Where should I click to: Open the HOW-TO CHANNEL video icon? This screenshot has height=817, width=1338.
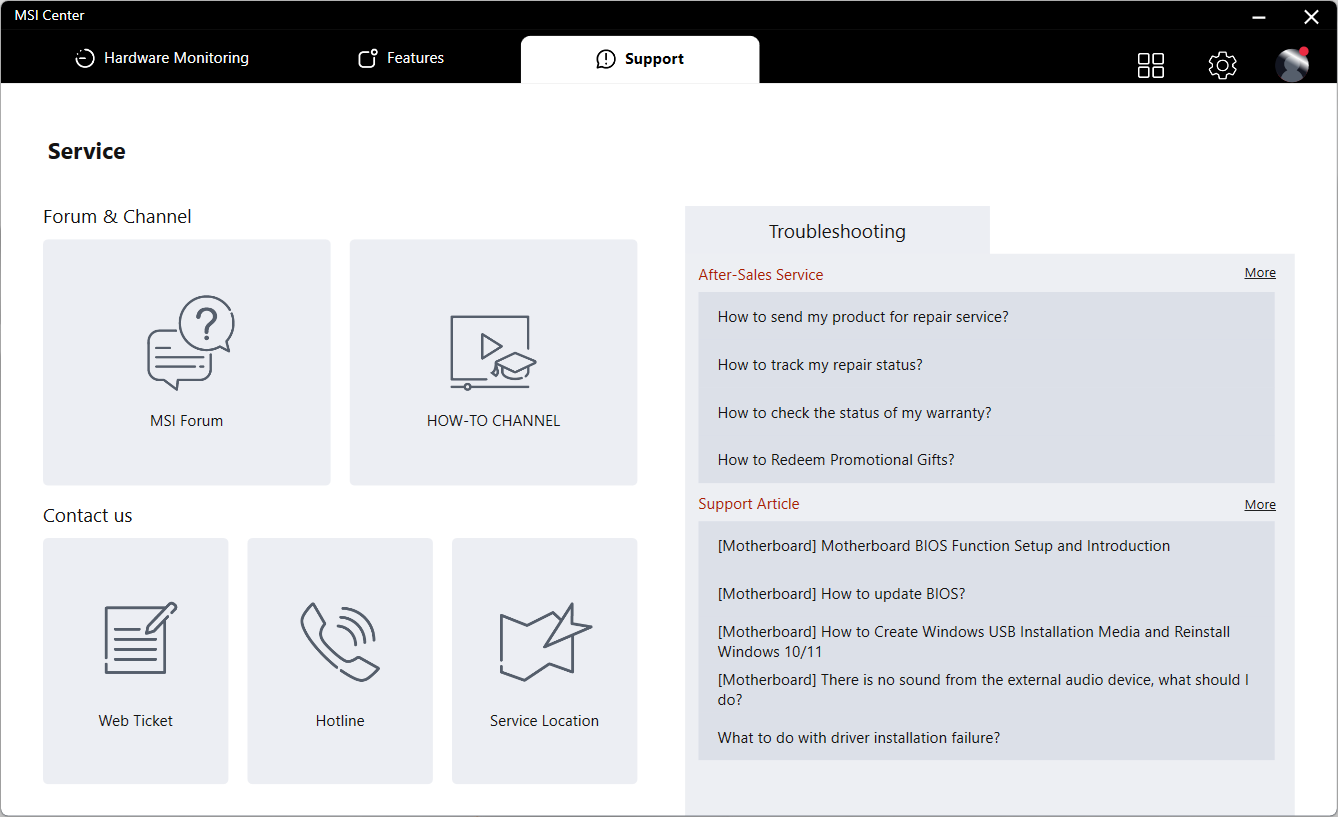[x=493, y=352]
